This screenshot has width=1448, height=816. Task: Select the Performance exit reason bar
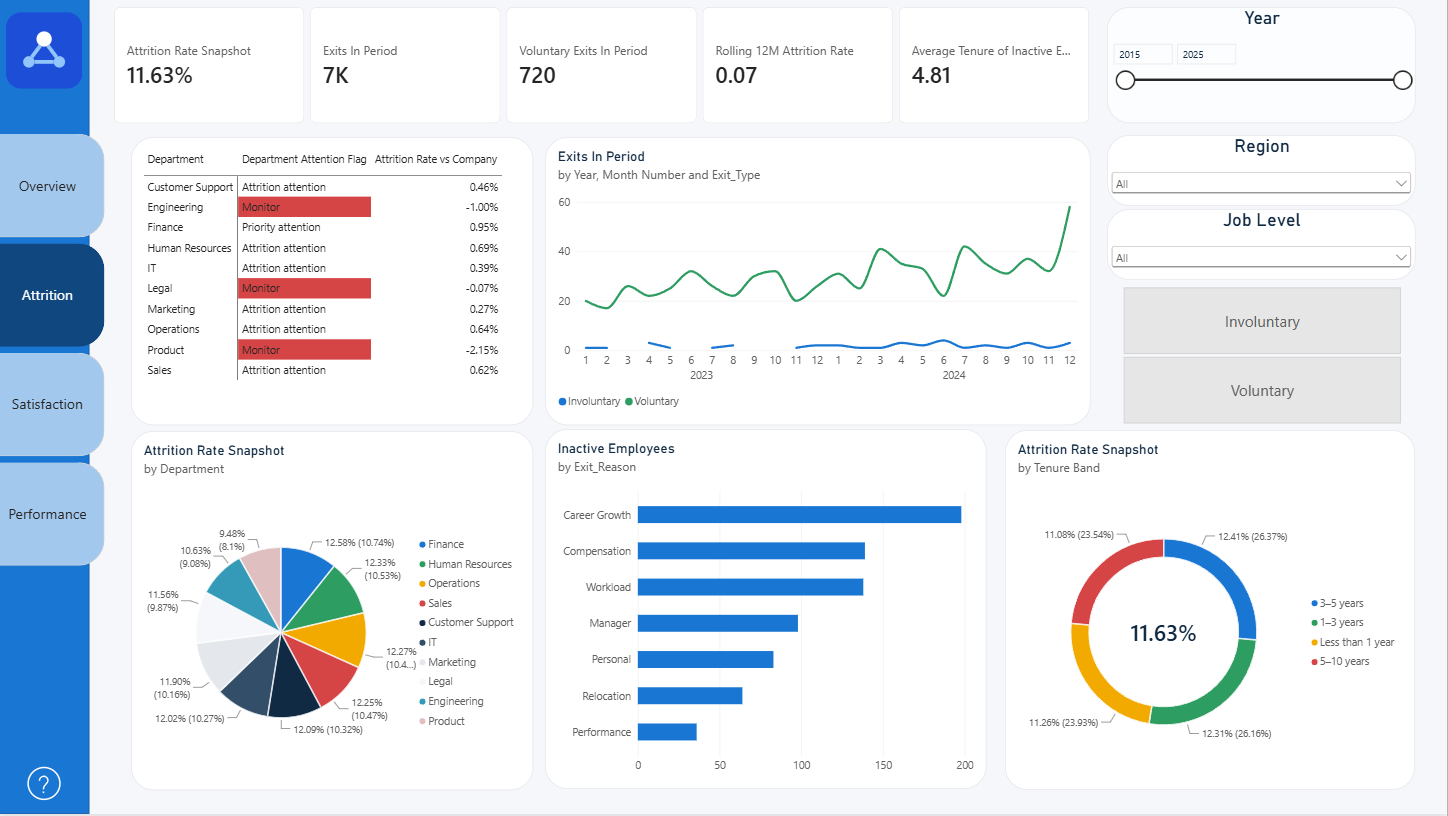pyautogui.click(x=667, y=732)
